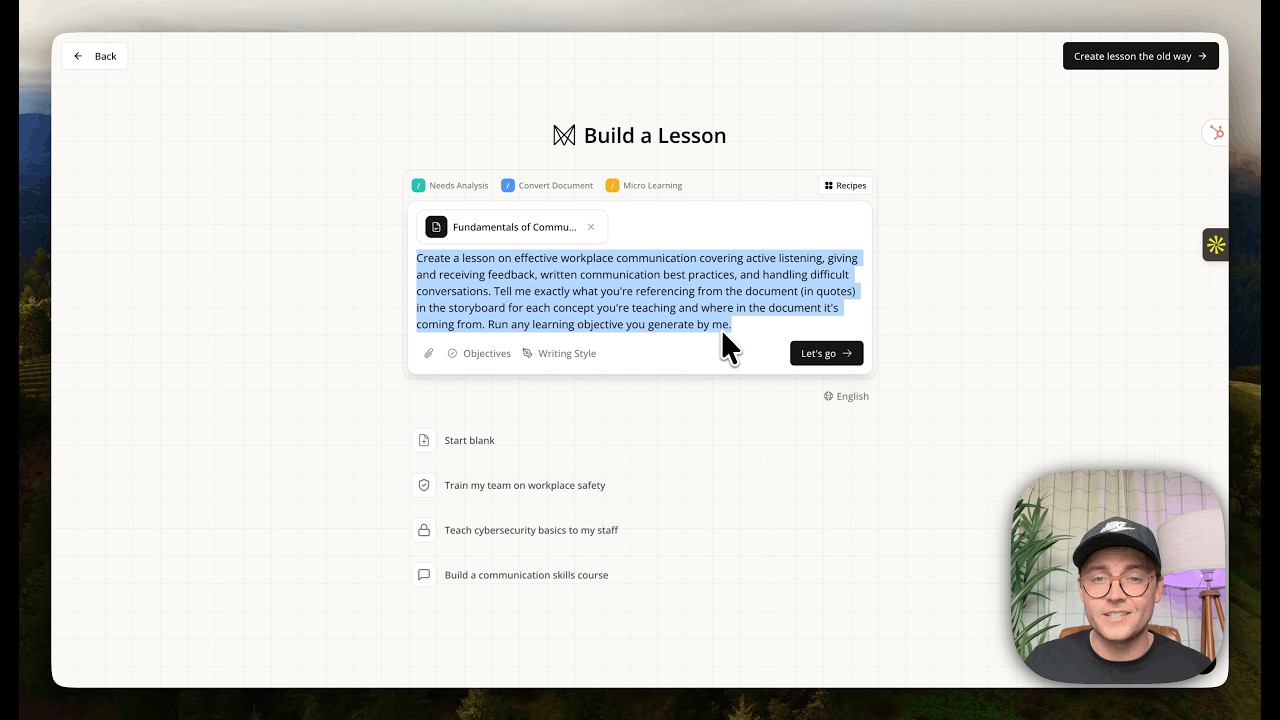This screenshot has height=720, width=1280.
Task: Click the attached document file icon
Action: 436,227
